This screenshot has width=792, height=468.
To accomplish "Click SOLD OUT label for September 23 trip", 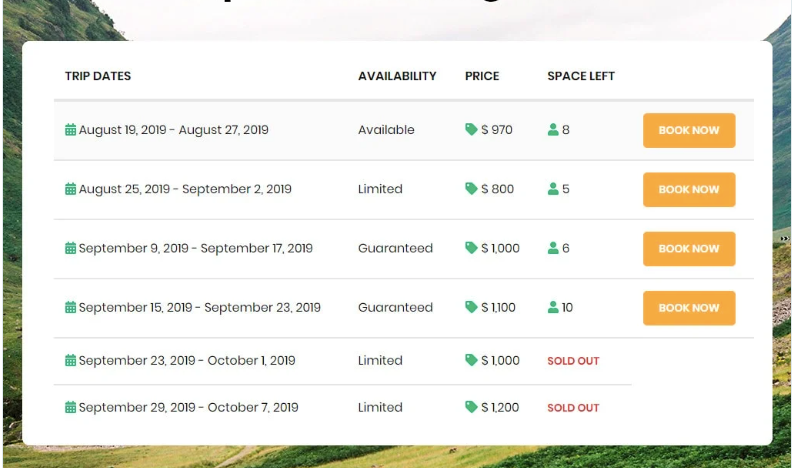I will (573, 361).
